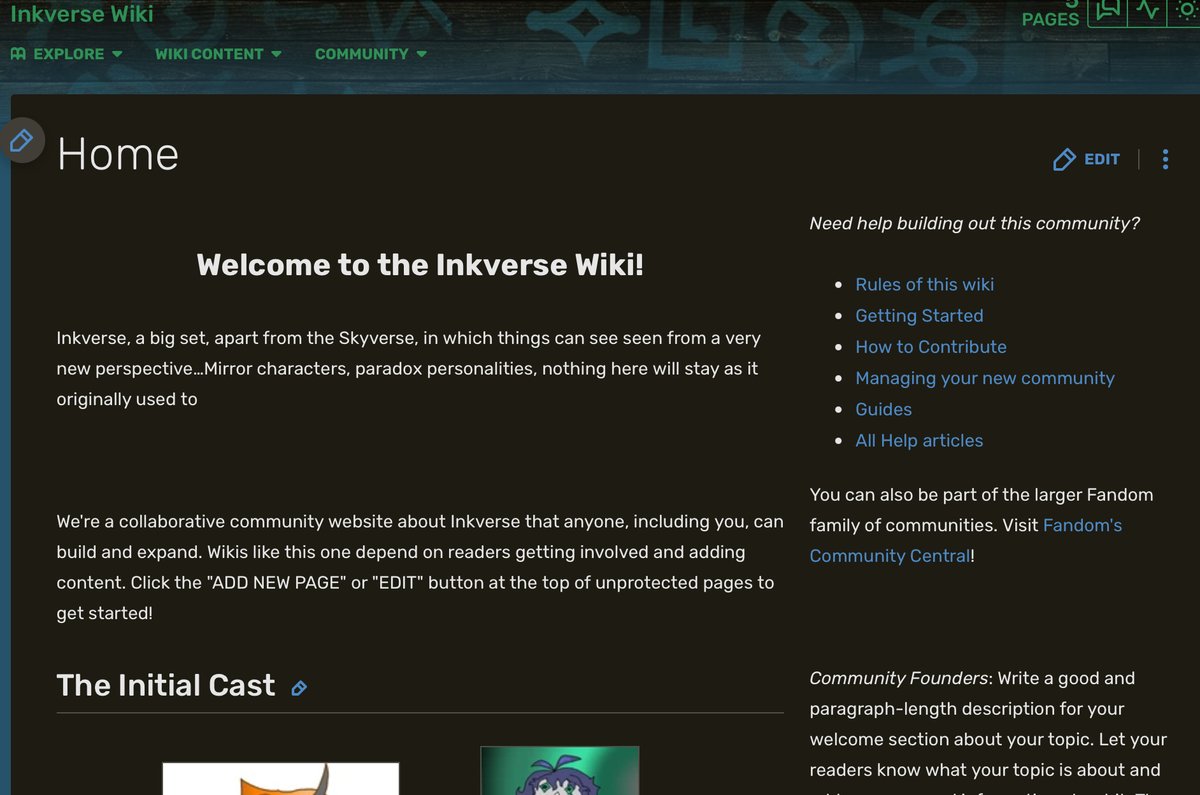
Task: Toggle the light/dark theme sun icon
Action: pos(1185,10)
